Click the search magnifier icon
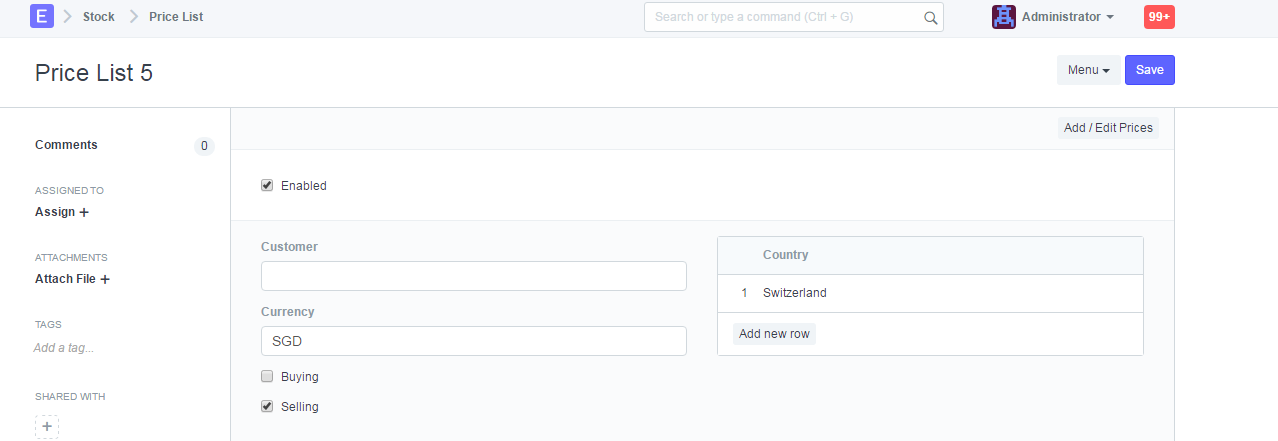The image size is (1278, 441). tap(930, 17)
